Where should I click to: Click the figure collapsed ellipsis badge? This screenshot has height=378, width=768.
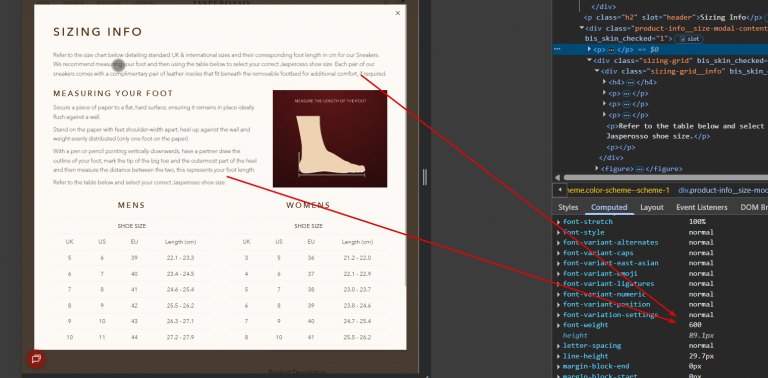click(x=639, y=169)
